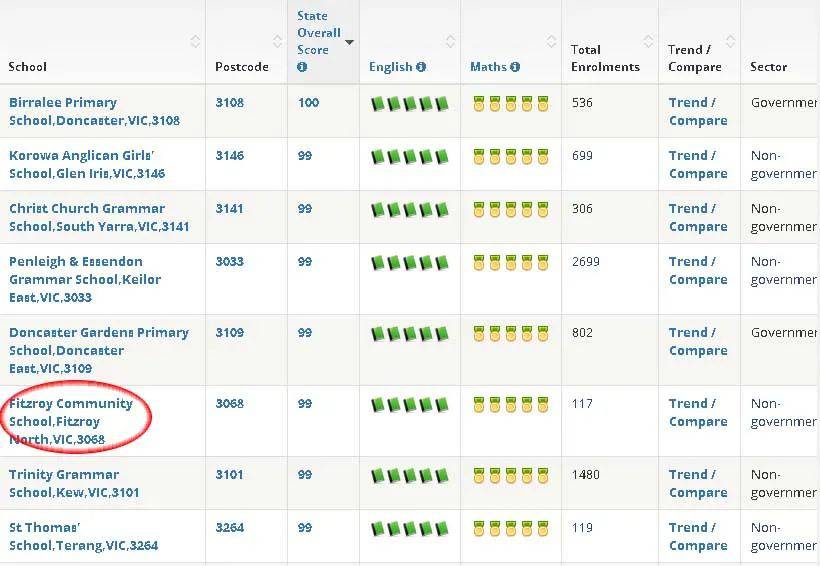Image resolution: width=820 pixels, height=566 pixels.
Task: Click Maths medal rating for Christ Church Grammar
Action: [x=511, y=209]
